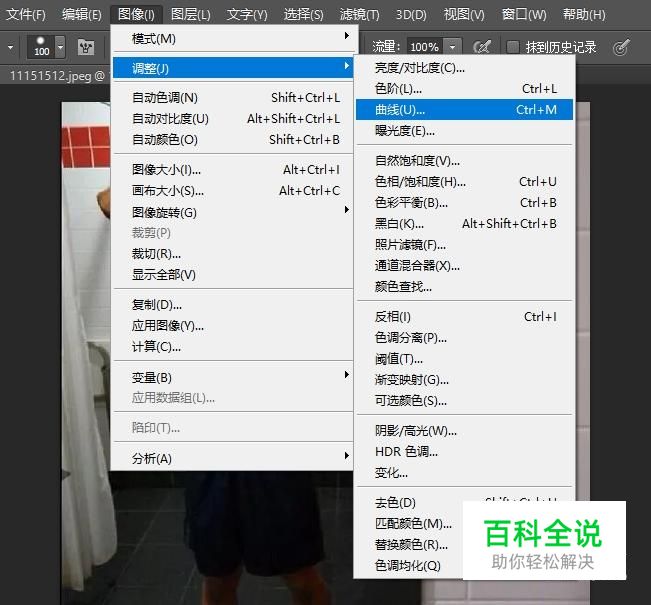The height and width of the screenshot is (605, 651).
Task: Choose 阈值(T)...
Action: click(464, 358)
